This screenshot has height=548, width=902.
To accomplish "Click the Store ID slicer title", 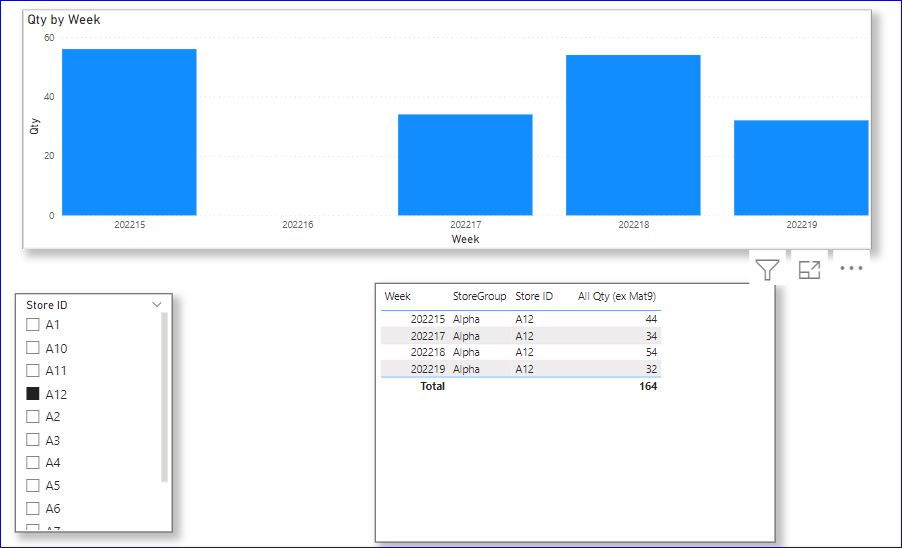I will click(x=47, y=305).
